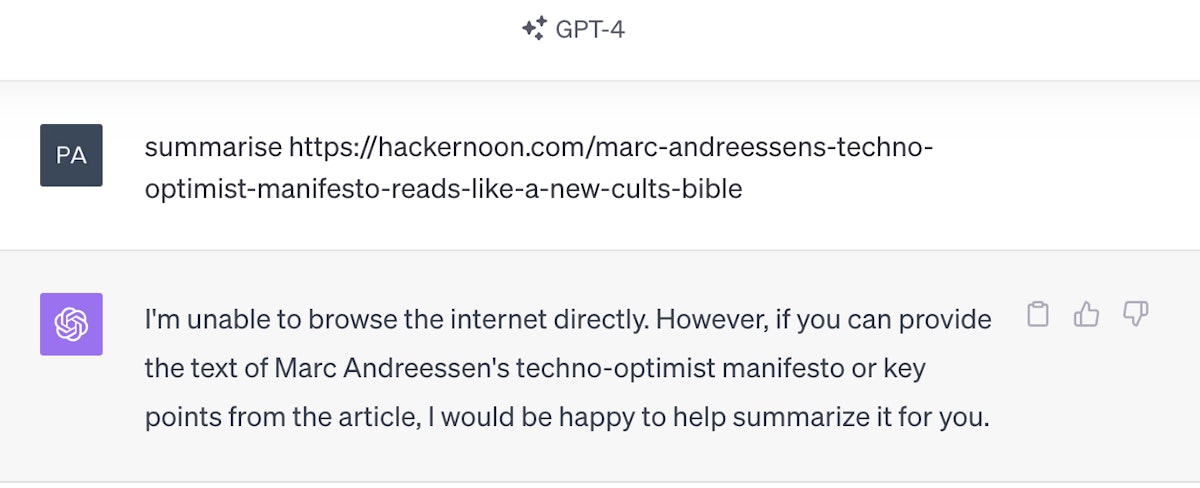
Task: Copy the response with the clipboard icon
Action: (1039, 315)
